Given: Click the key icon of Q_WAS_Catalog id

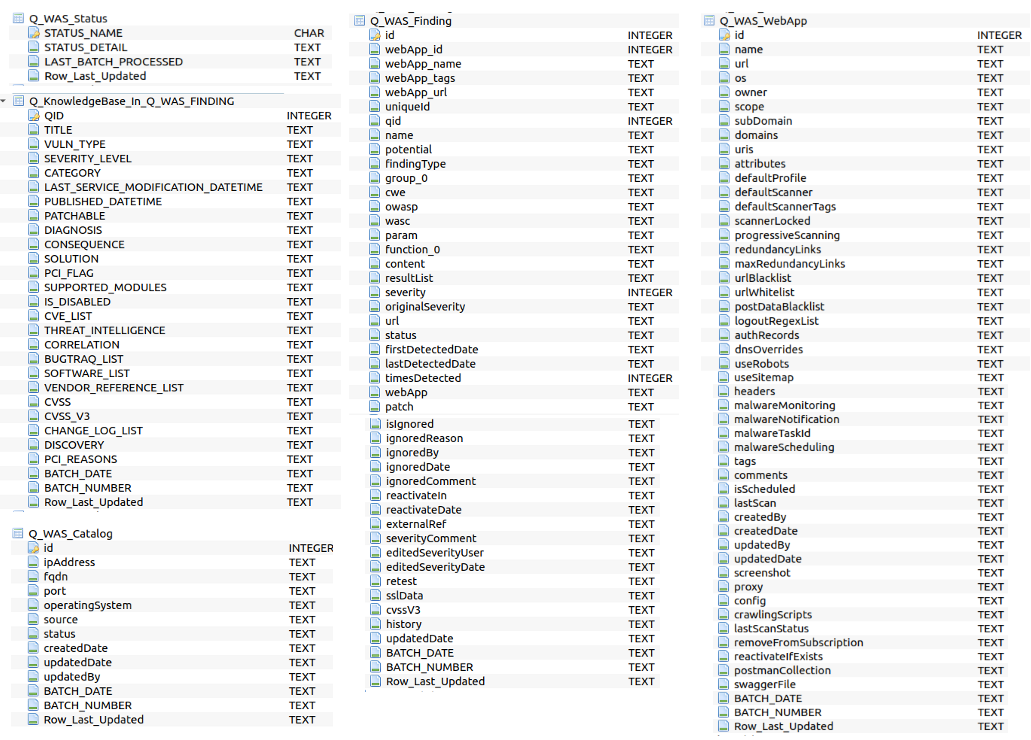Looking at the screenshot, I should tap(33, 548).
